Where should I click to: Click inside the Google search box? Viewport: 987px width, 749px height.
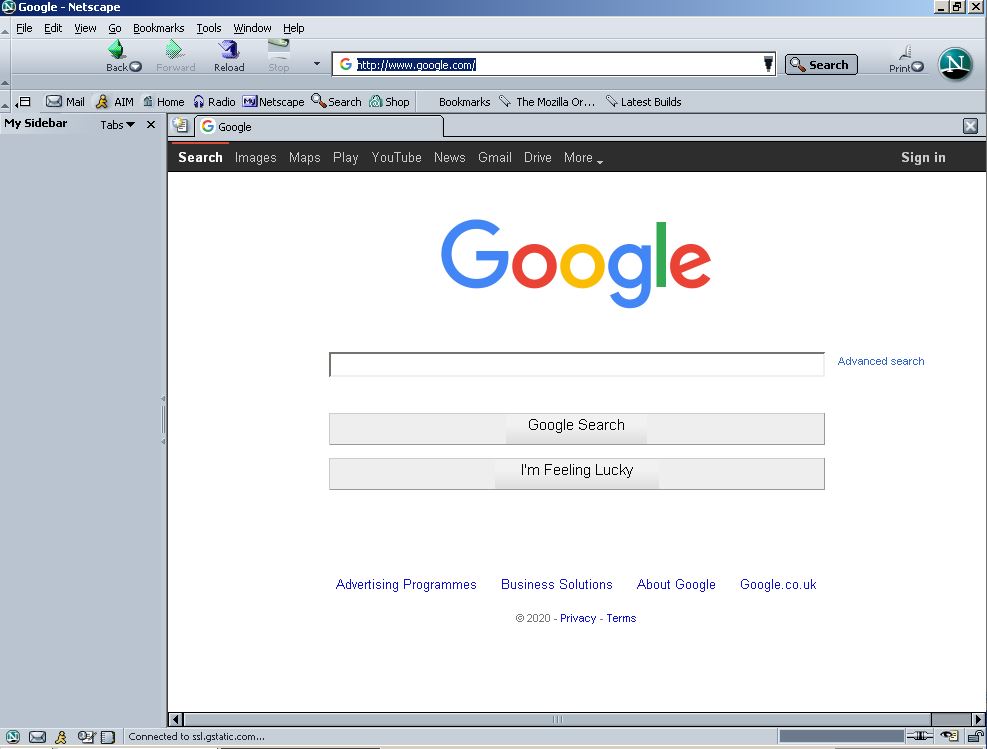[576, 364]
